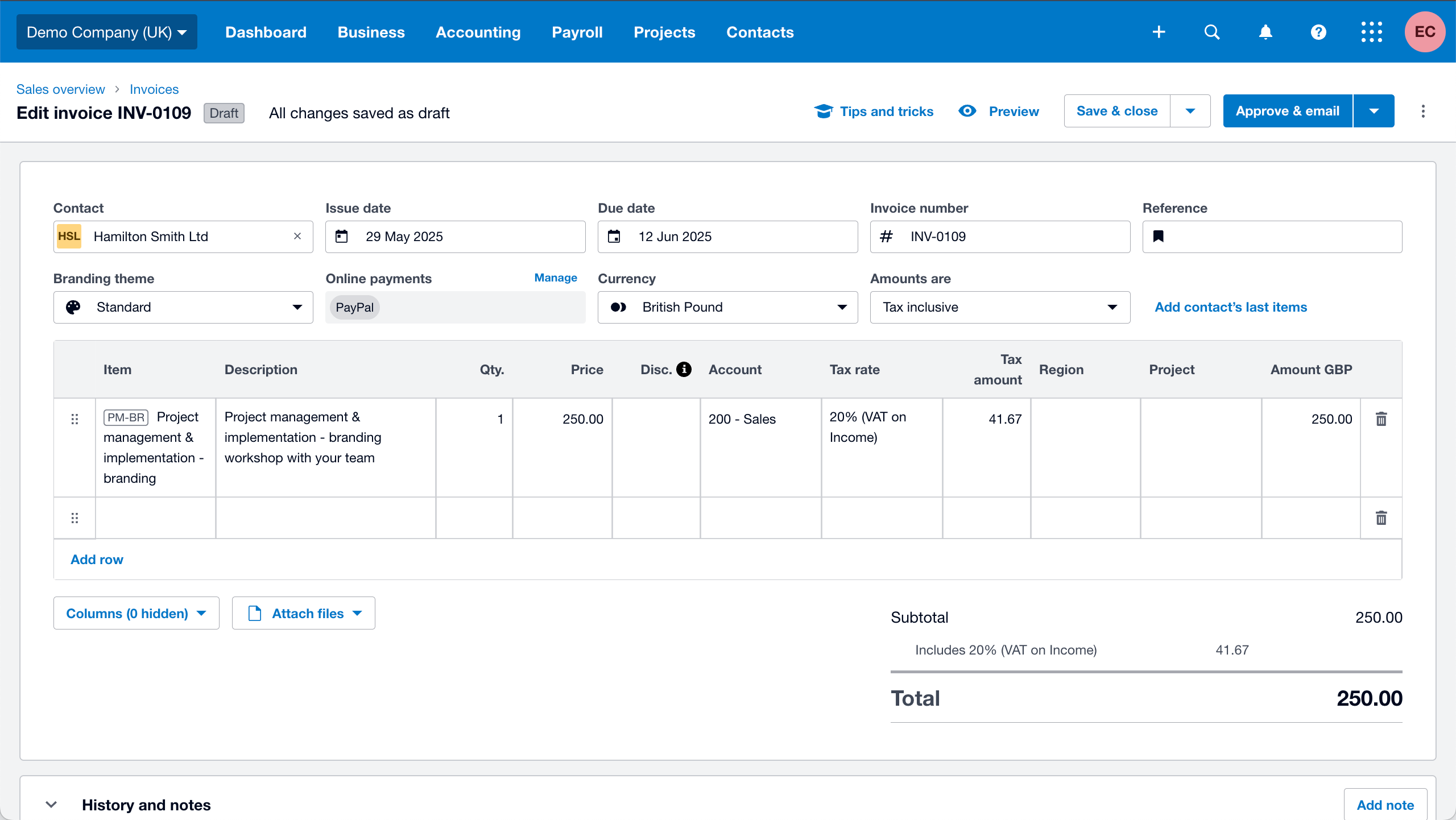
Task: Open the notifications bell
Action: (1265, 32)
